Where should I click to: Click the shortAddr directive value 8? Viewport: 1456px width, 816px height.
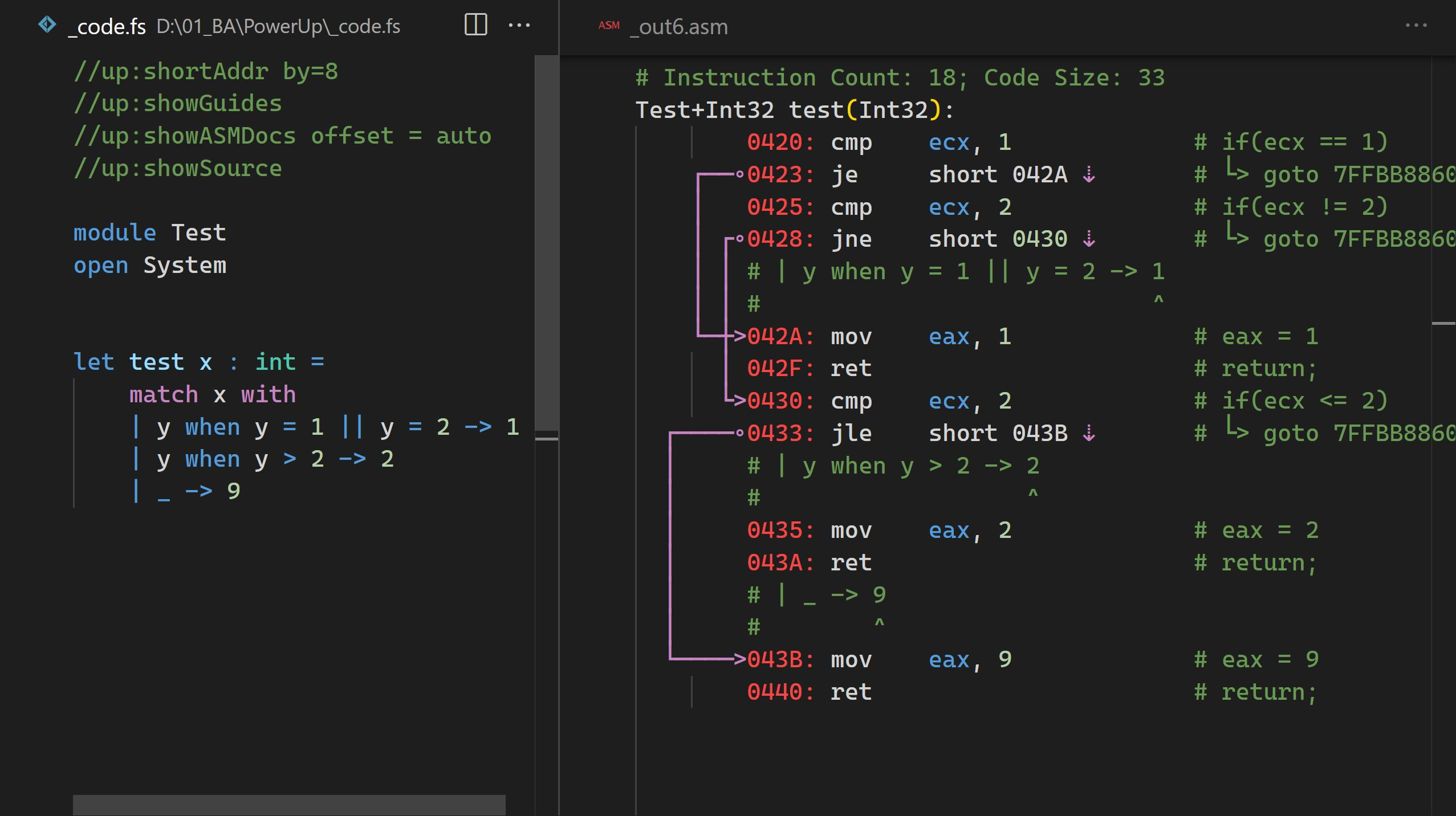(x=337, y=72)
